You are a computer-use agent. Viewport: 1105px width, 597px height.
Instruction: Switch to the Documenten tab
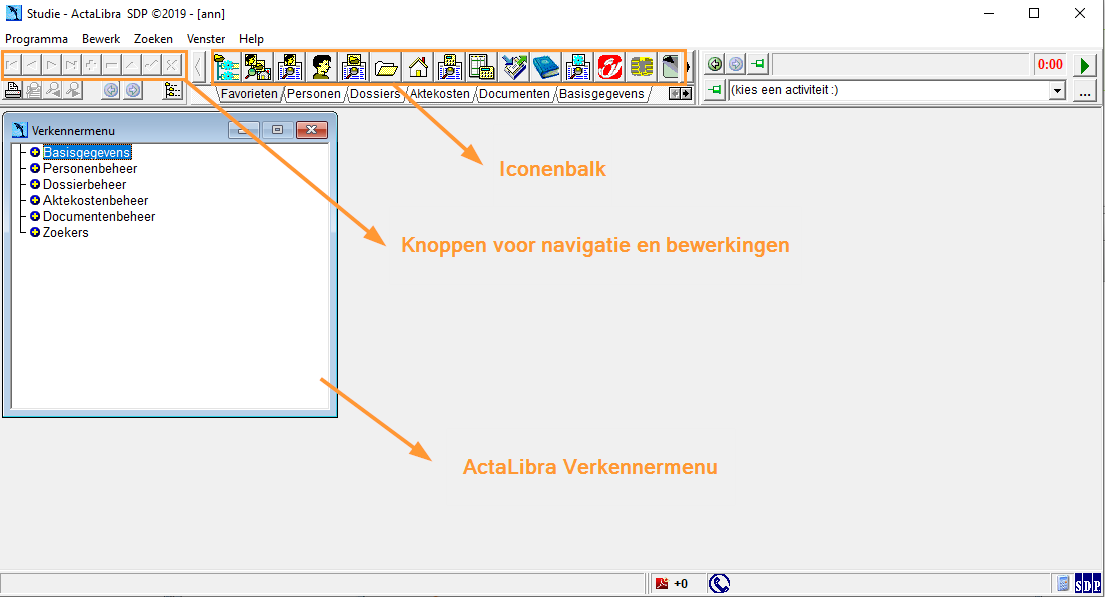point(514,94)
